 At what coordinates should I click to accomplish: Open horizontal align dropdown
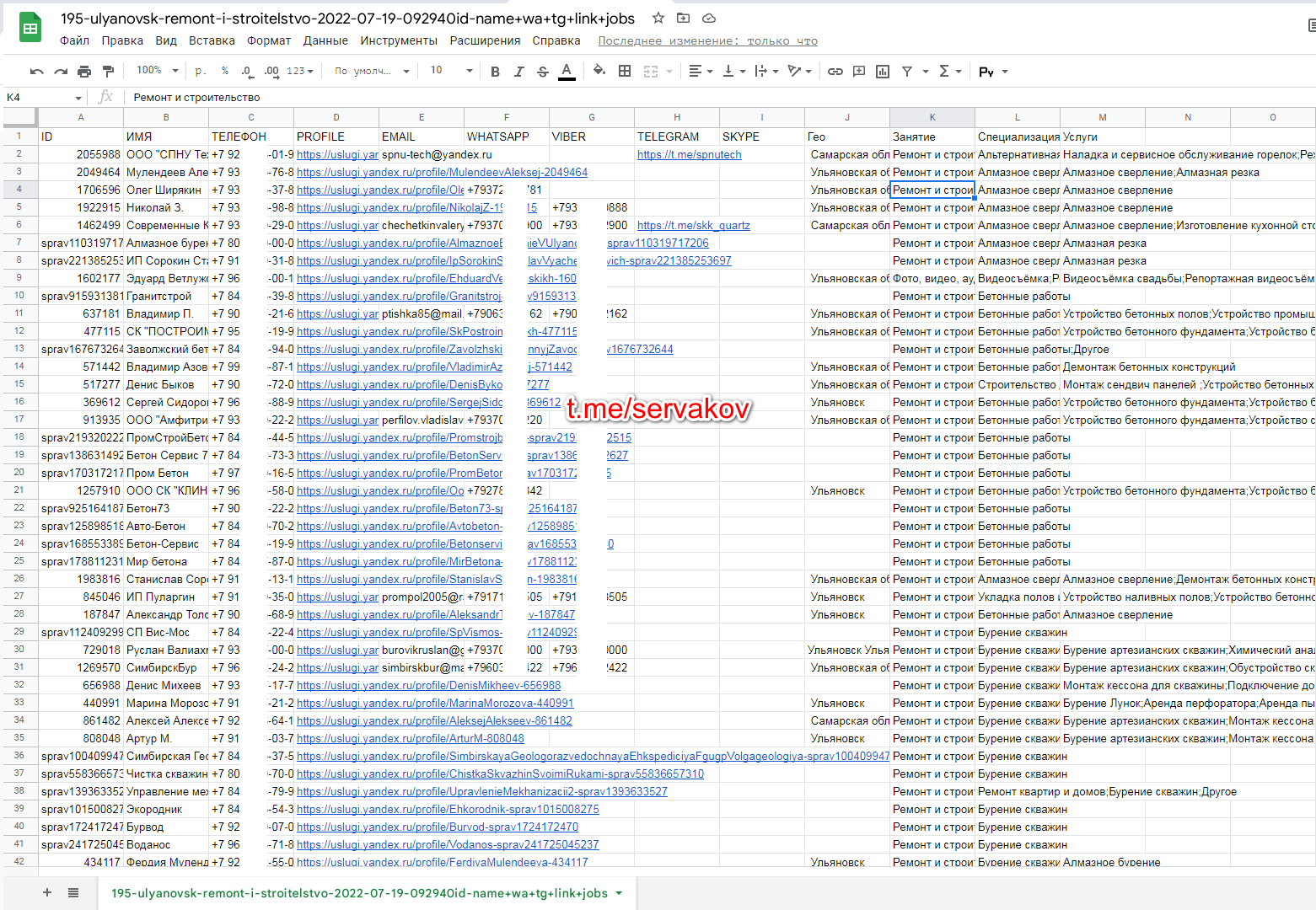(701, 72)
